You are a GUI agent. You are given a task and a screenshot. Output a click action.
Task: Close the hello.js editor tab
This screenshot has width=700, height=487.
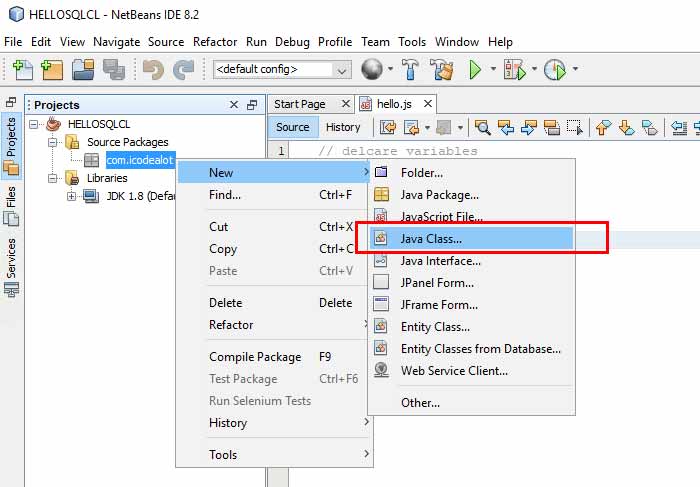[x=428, y=104]
